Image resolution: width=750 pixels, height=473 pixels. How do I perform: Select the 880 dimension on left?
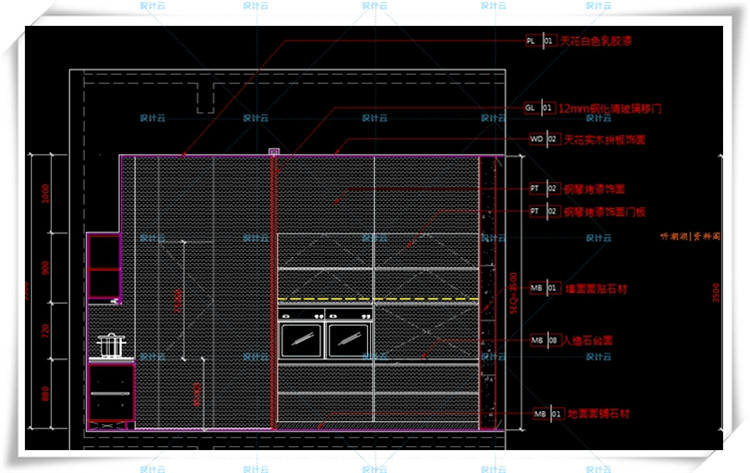45,394
